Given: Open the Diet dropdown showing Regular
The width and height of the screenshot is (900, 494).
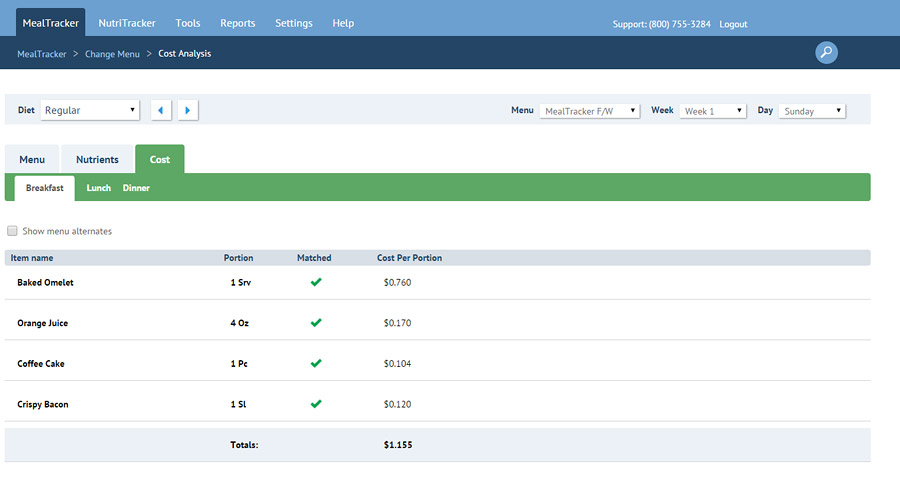Looking at the screenshot, I should coord(90,110).
